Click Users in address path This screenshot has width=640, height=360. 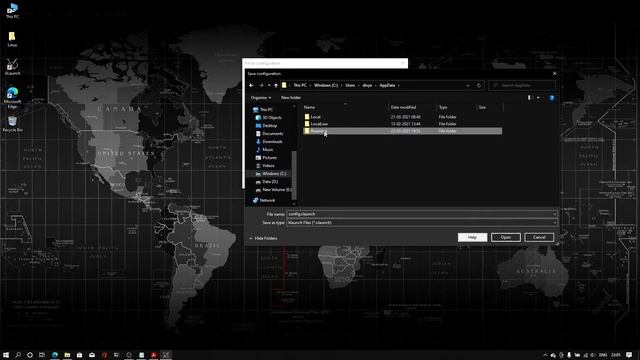(x=350, y=85)
